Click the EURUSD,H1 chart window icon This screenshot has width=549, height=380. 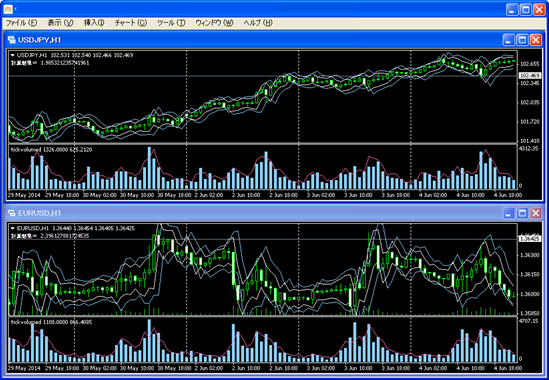(12, 213)
